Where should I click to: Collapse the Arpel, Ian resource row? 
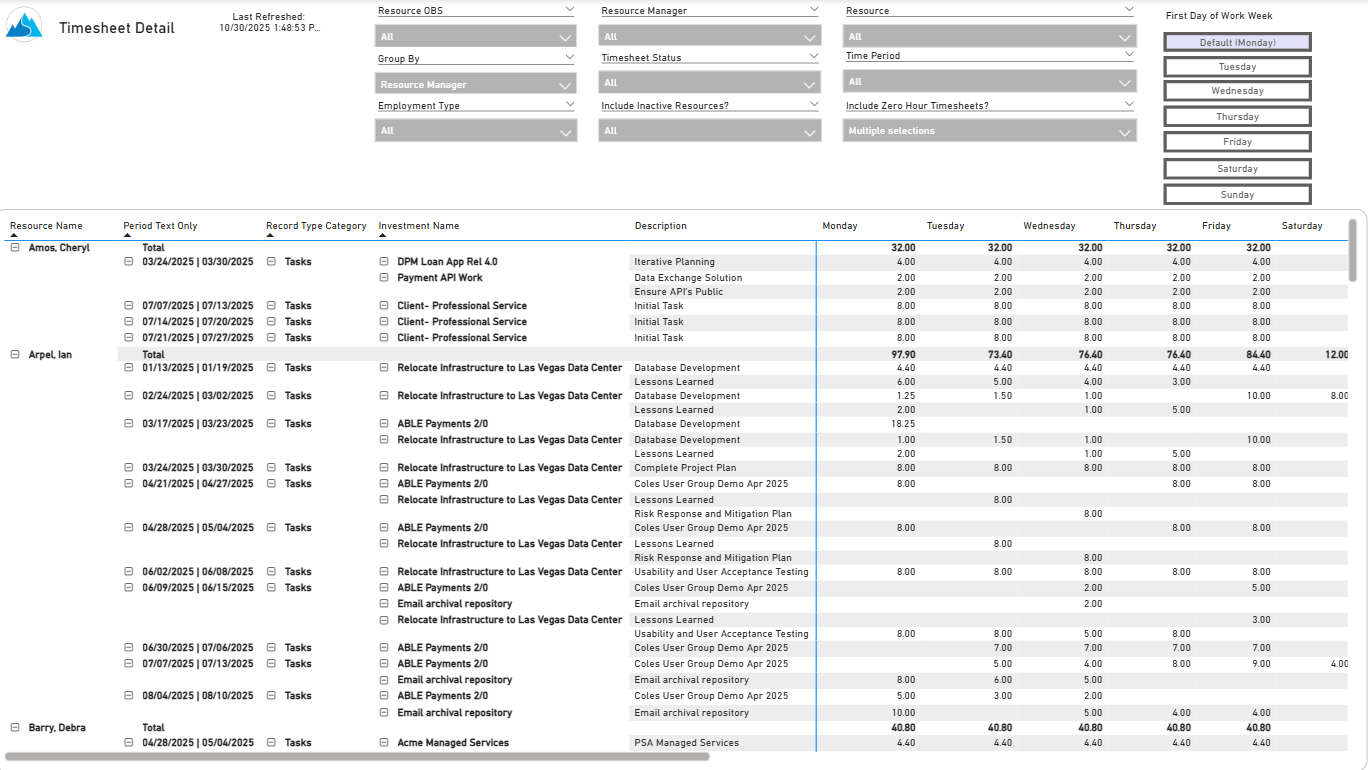point(15,355)
